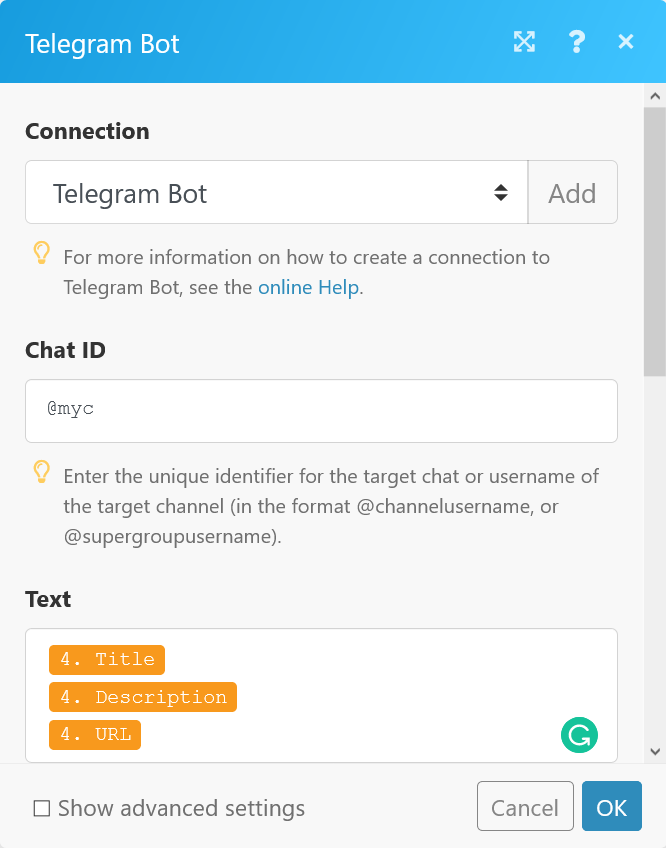Close the Telegram Bot dialog
666x848 pixels.
626,42
